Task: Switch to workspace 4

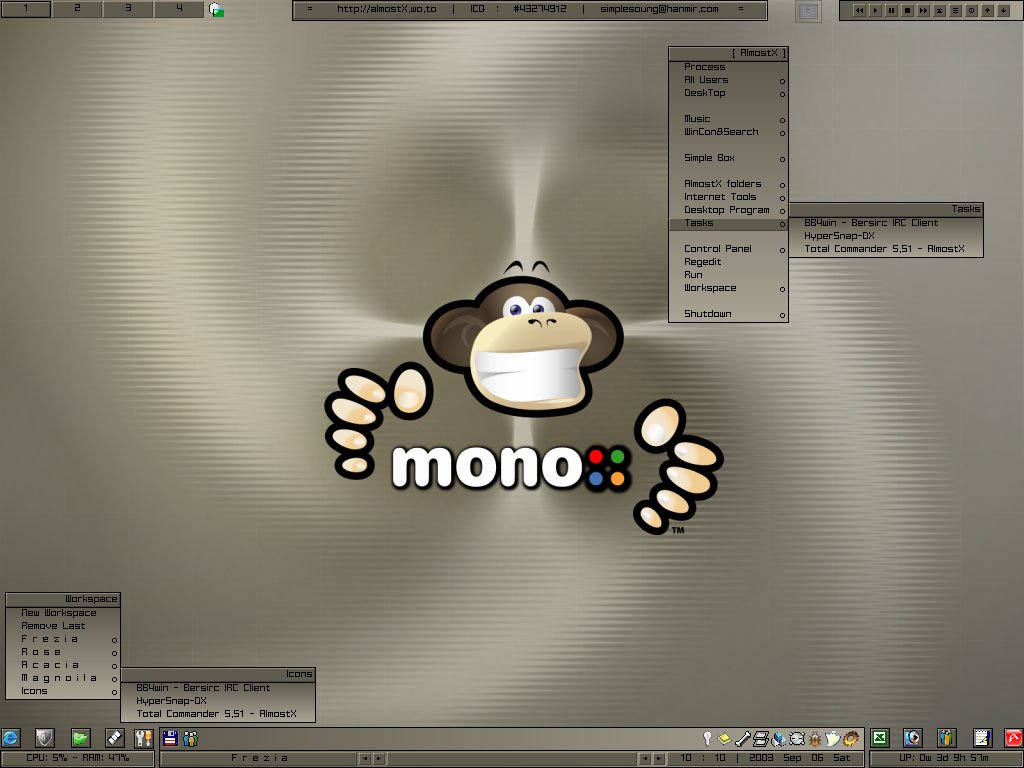Action: [179, 8]
